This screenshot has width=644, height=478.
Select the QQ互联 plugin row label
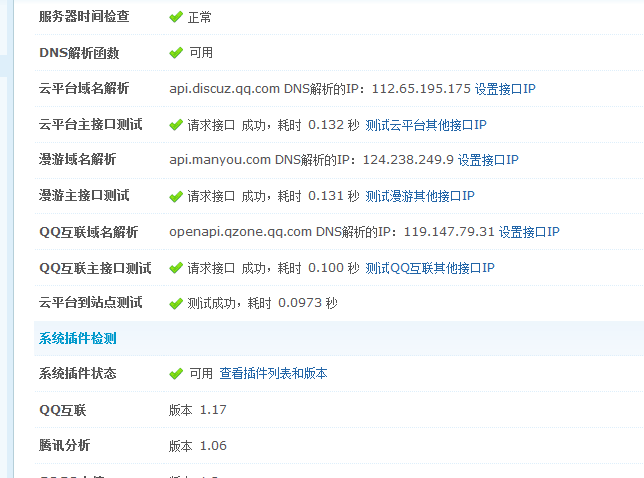click(x=62, y=410)
